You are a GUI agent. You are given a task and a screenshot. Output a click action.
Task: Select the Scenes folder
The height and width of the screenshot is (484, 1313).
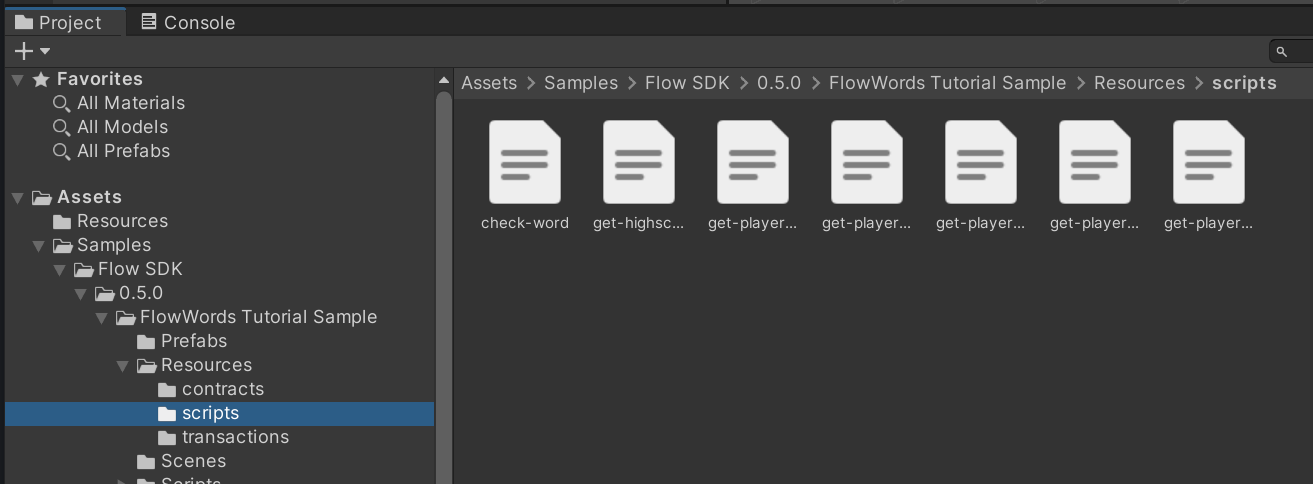(x=193, y=461)
